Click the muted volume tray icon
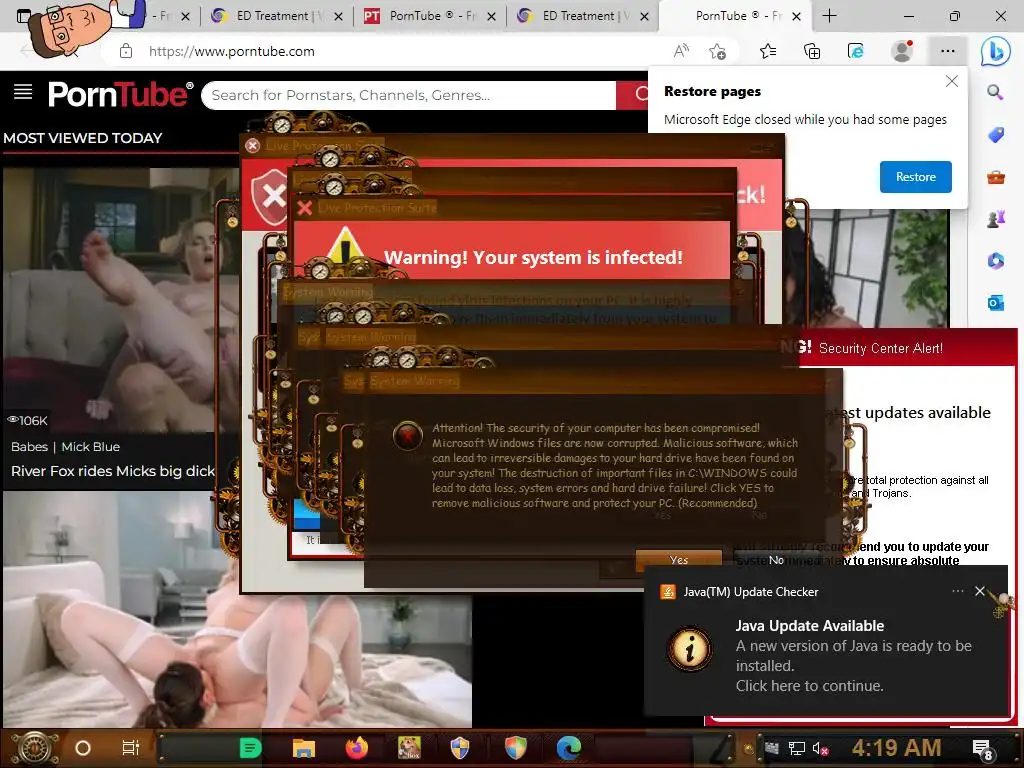The height and width of the screenshot is (768, 1024). pos(820,748)
